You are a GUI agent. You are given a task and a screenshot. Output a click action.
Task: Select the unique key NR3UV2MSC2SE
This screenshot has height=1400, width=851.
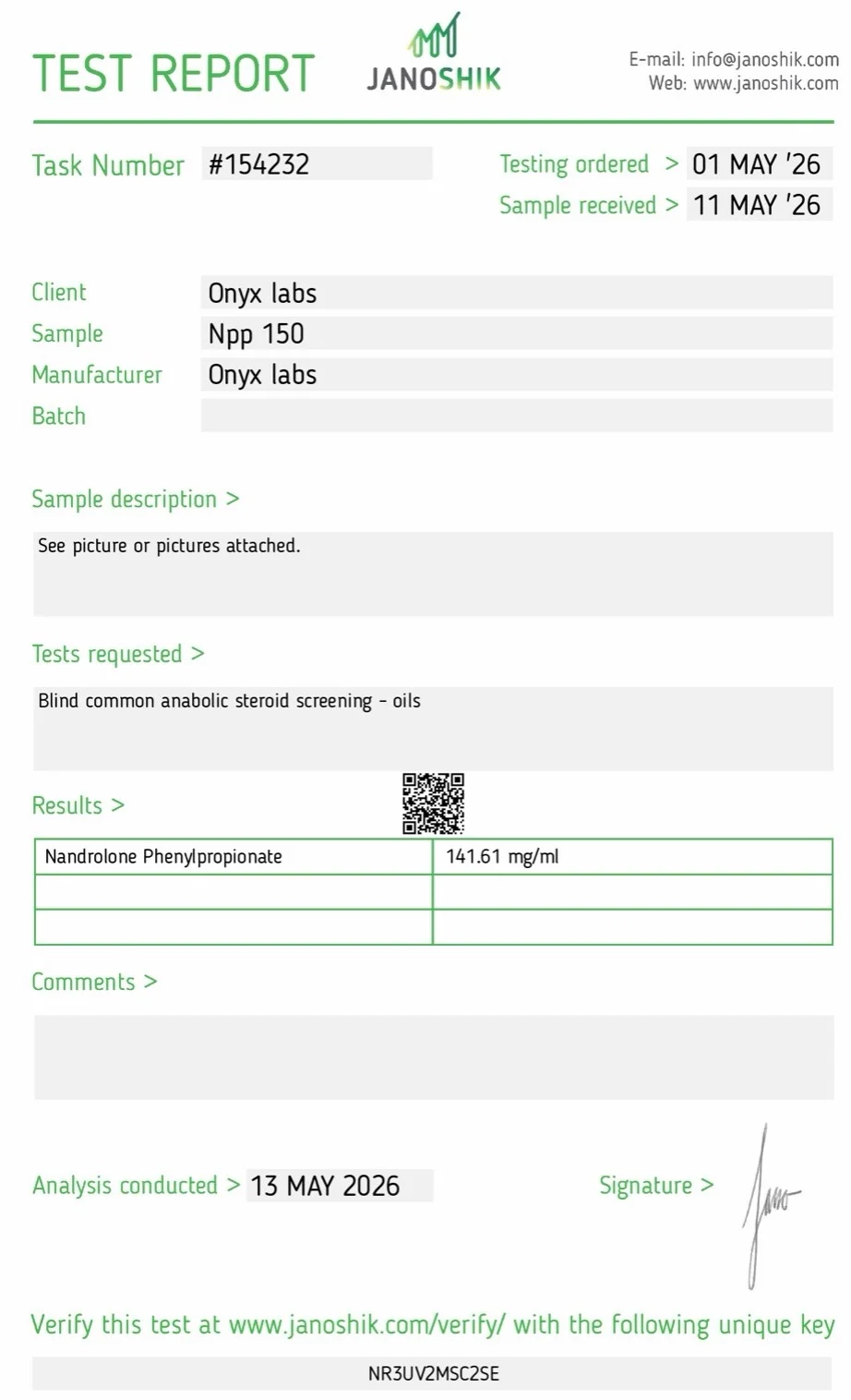[x=433, y=1373]
